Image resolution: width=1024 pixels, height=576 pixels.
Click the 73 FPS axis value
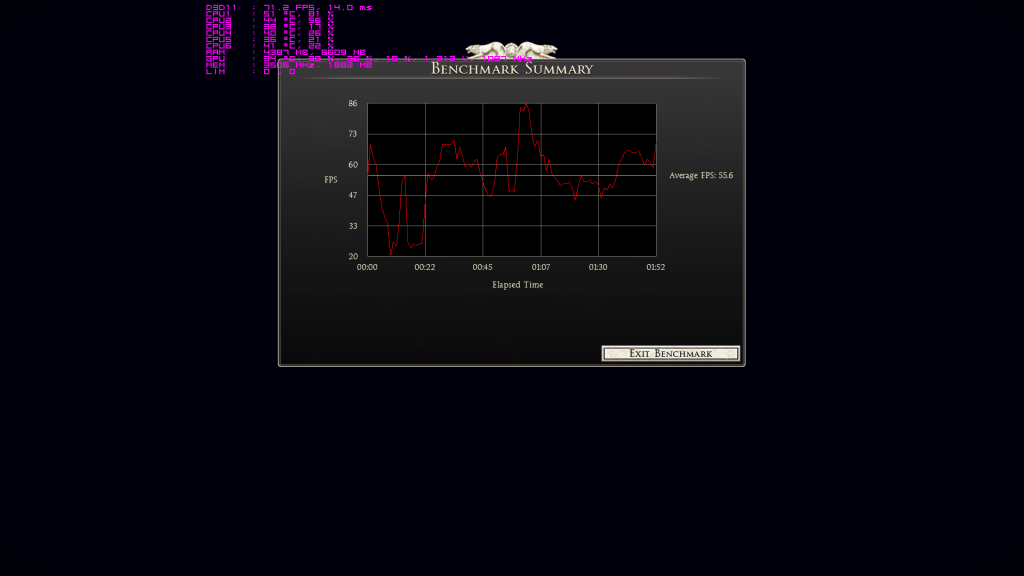tap(352, 134)
